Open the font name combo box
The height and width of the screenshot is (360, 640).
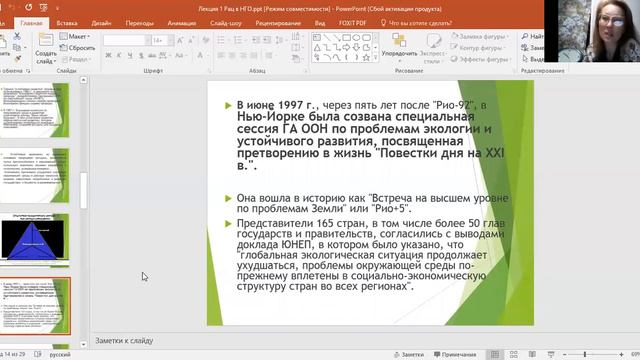tap(127, 40)
